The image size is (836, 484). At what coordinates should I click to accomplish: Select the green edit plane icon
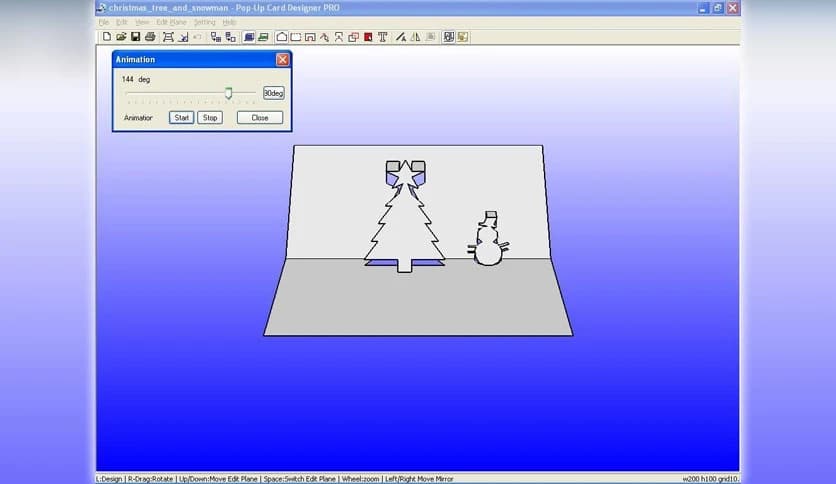coord(263,37)
